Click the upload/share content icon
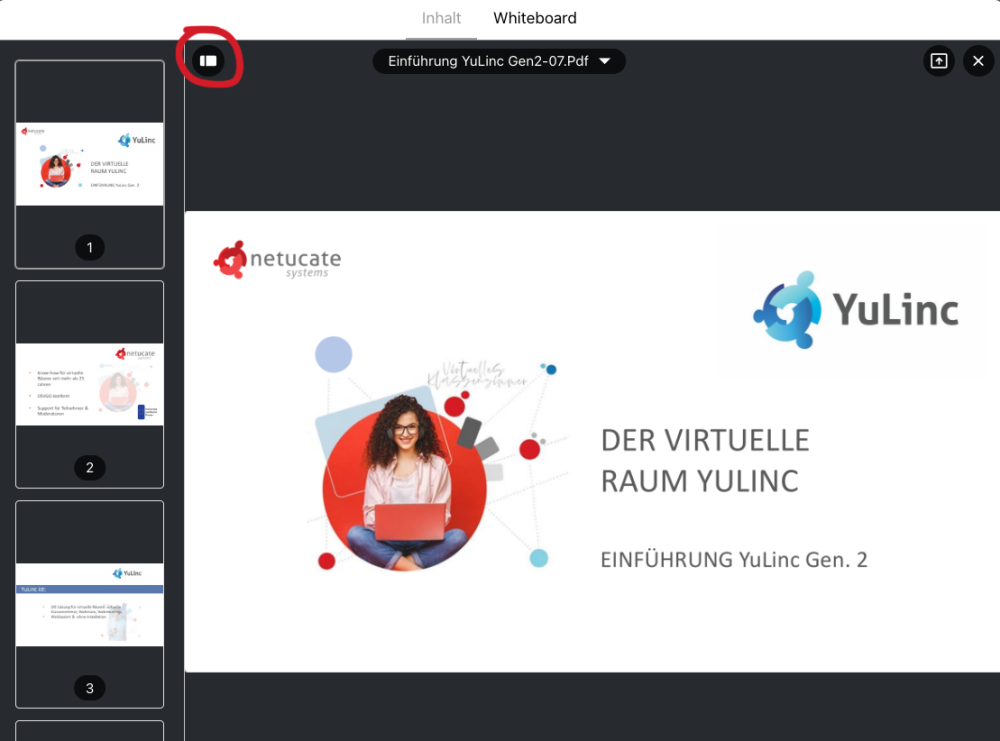Viewport: 1000px width, 741px height. pos(939,61)
